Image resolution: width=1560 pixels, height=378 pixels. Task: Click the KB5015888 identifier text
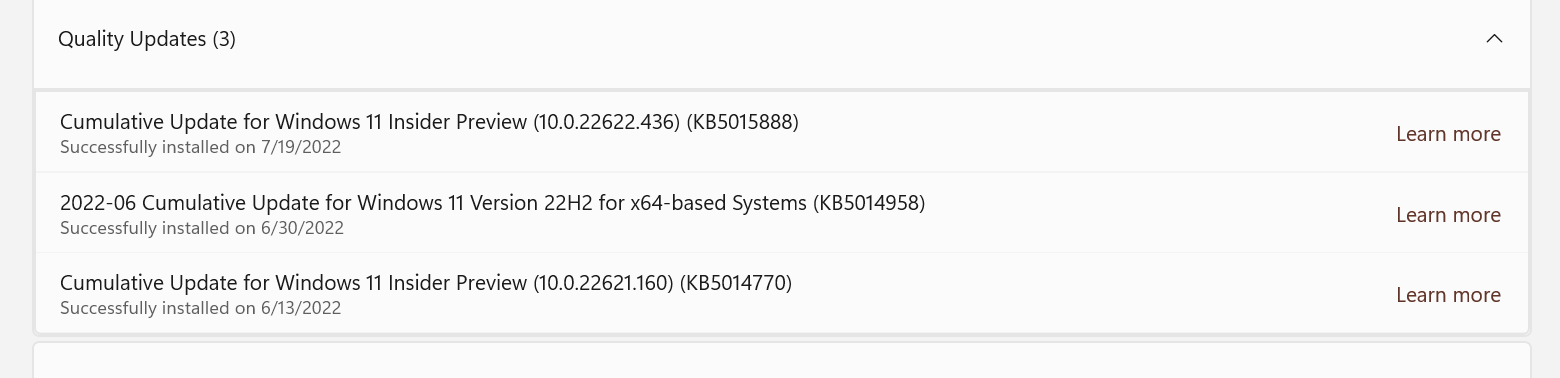point(742,122)
